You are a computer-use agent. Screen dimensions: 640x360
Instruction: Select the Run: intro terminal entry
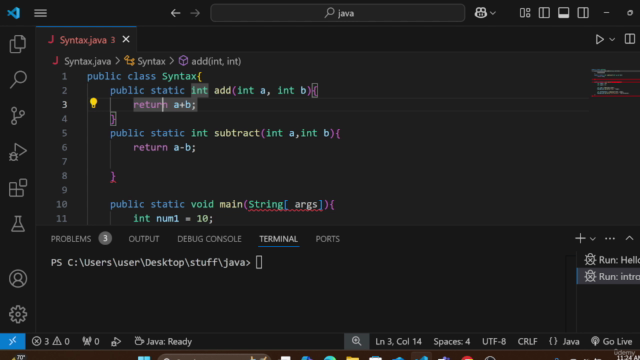pyautogui.click(x=609, y=276)
